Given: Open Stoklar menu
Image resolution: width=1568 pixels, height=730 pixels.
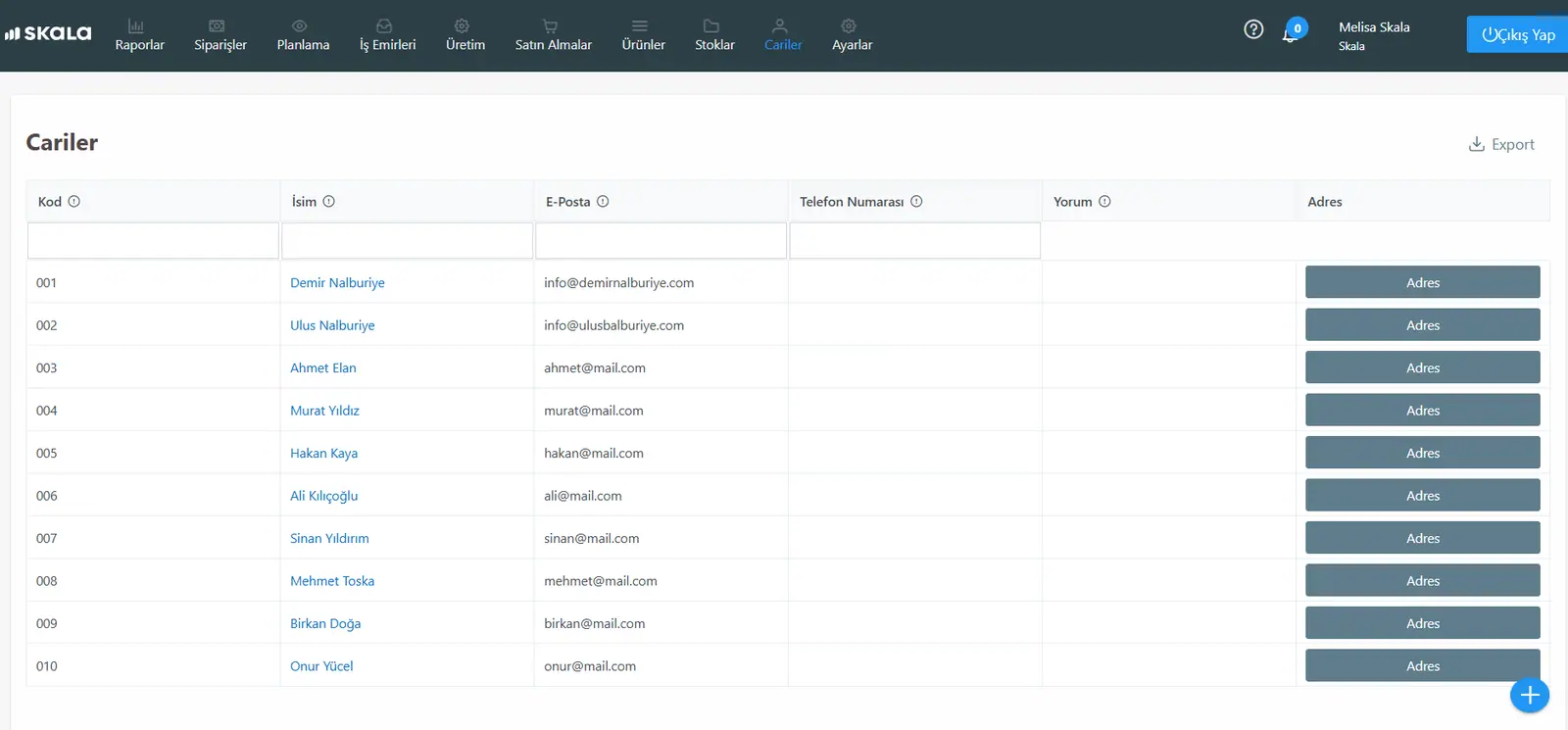Looking at the screenshot, I should pos(714,35).
